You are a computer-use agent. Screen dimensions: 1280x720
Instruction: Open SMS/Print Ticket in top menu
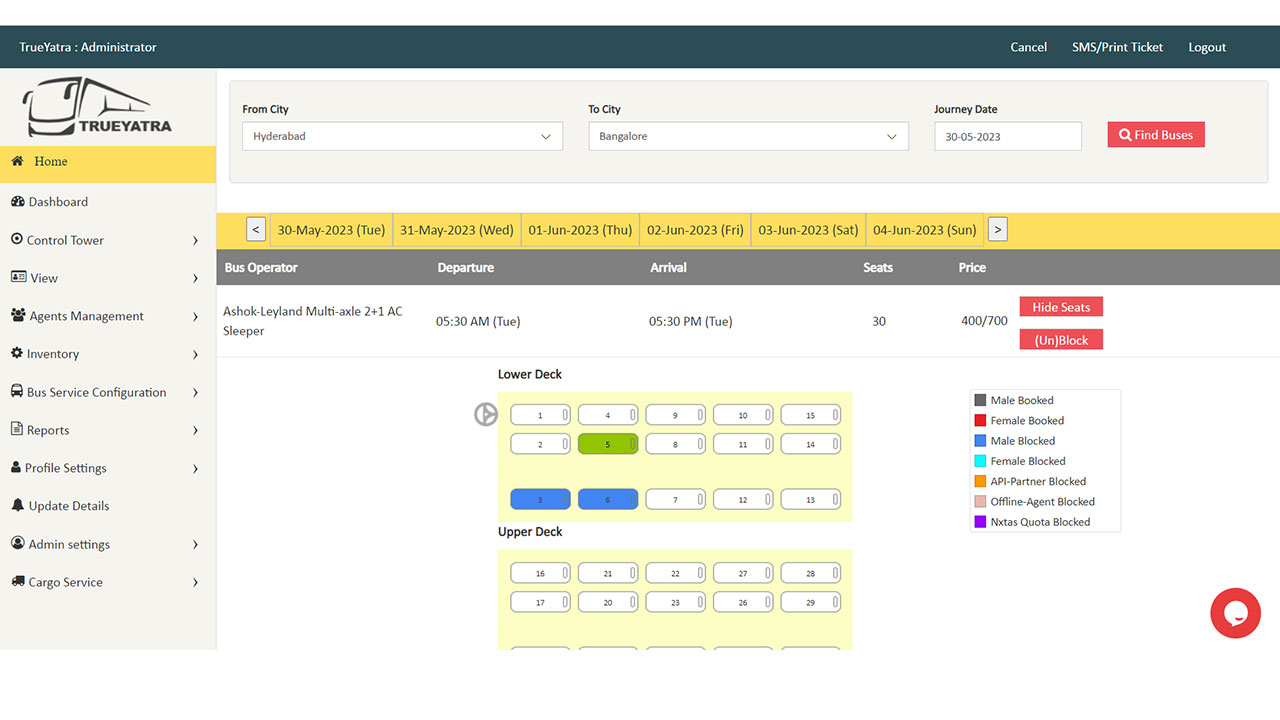[1117, 47]
